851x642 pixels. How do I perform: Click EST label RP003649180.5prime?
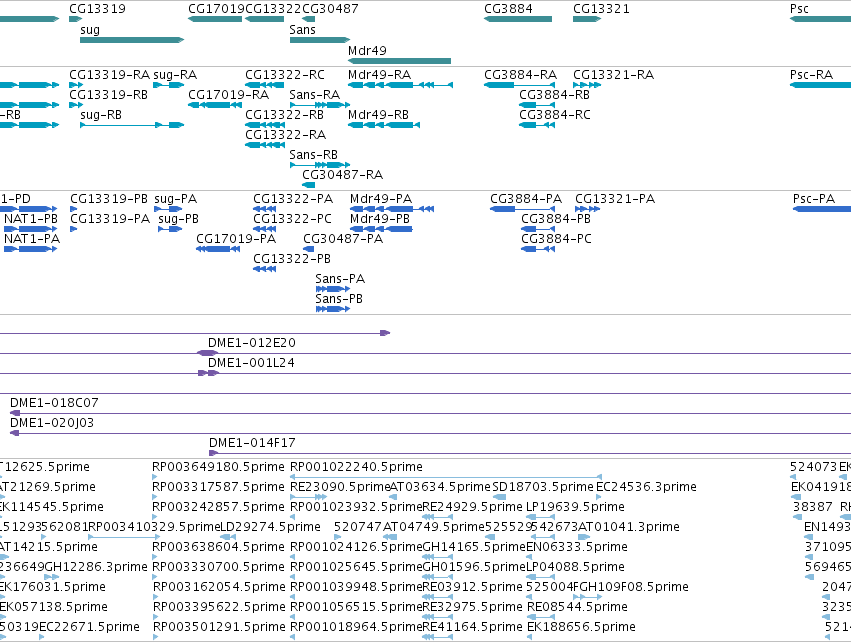pos(218,467)
